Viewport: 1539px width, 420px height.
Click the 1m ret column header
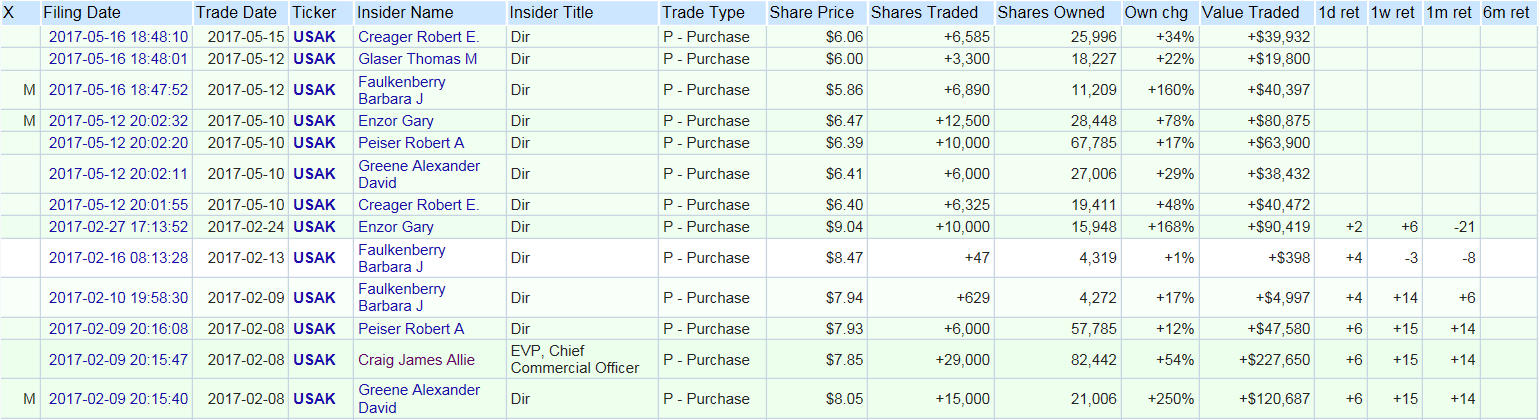[1448, 13]
